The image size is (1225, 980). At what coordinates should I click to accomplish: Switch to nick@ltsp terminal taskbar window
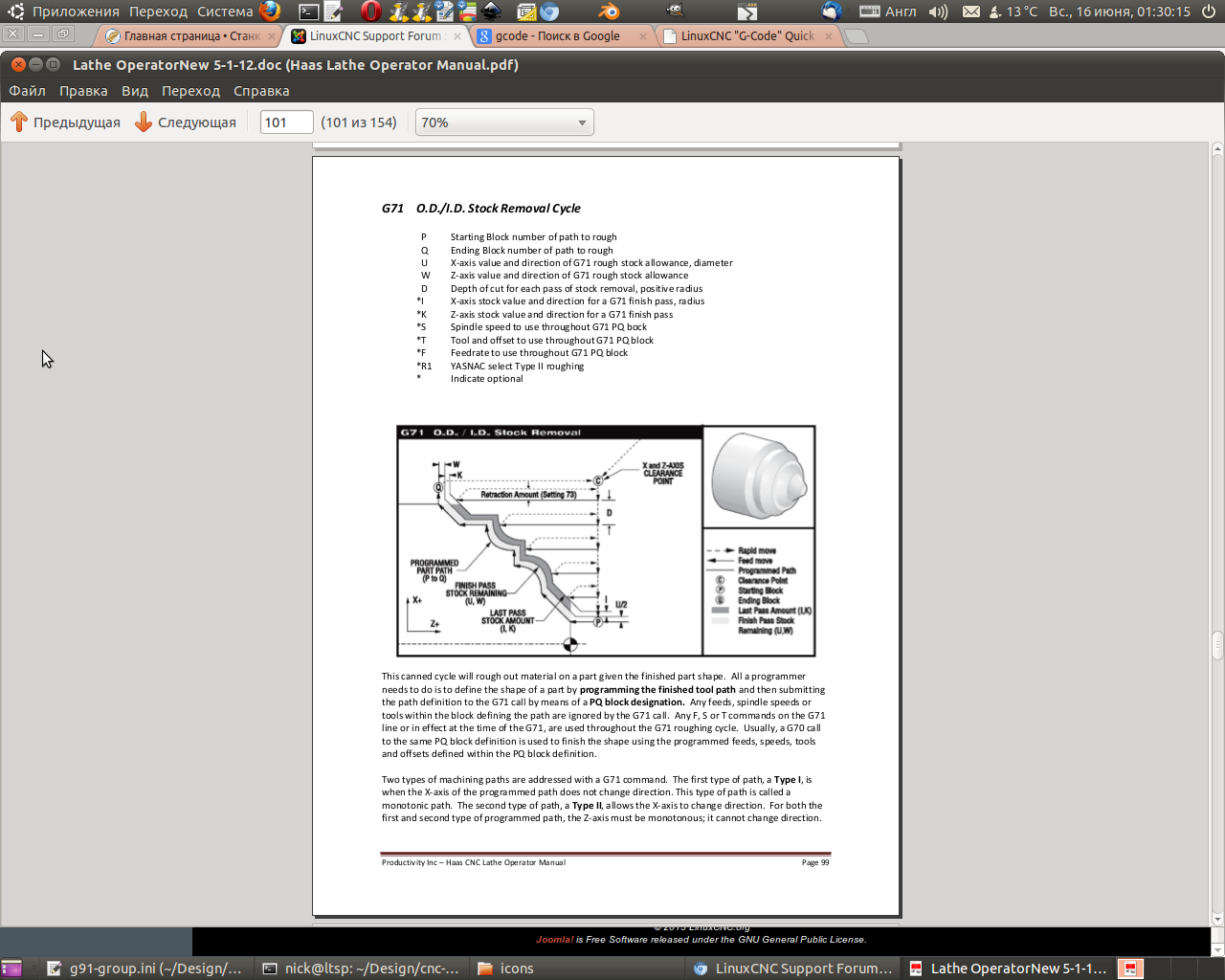click(x=362, y=969)
